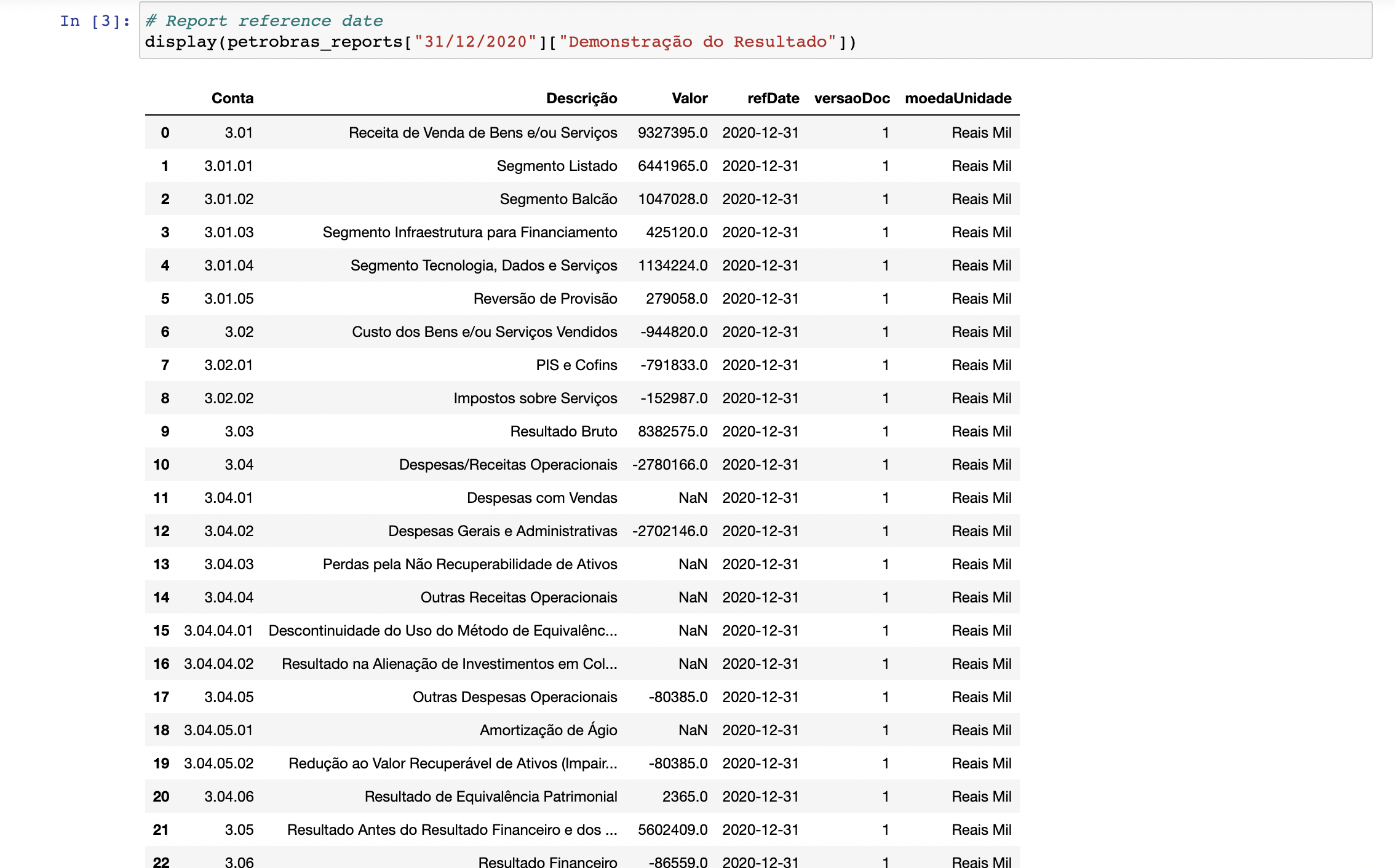Click the Amortização de Ágio description cell

548,730
